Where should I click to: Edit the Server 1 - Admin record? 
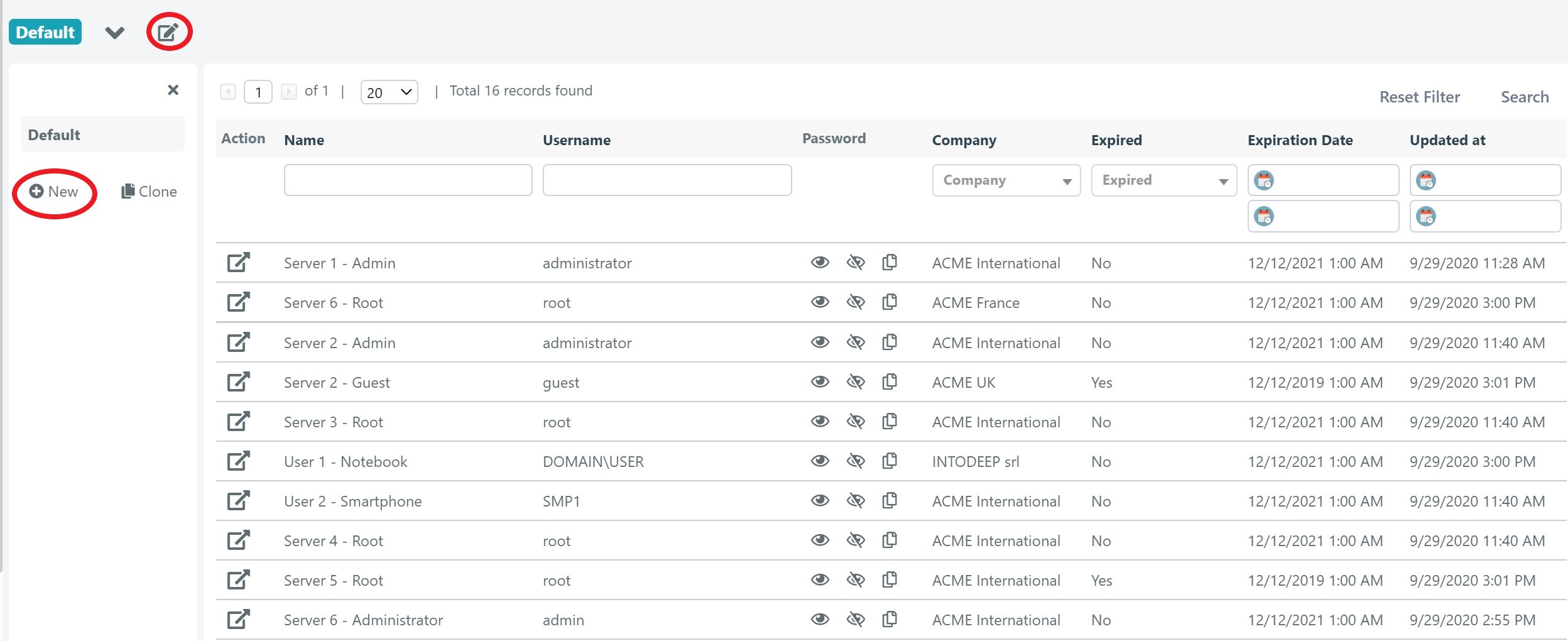(x=238, y=263)
